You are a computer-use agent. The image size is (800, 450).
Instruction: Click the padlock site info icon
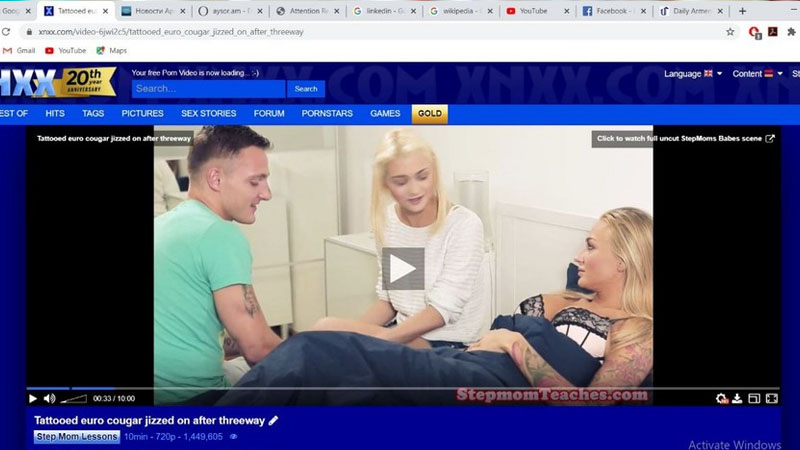tap(29, 32)
